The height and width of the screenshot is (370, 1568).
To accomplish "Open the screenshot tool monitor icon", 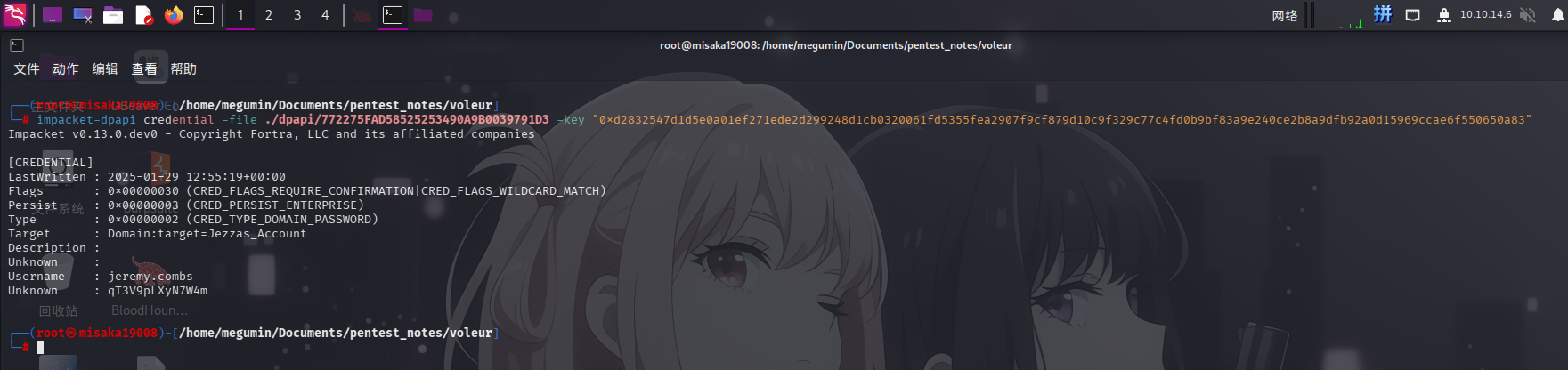I will [83, 15].
